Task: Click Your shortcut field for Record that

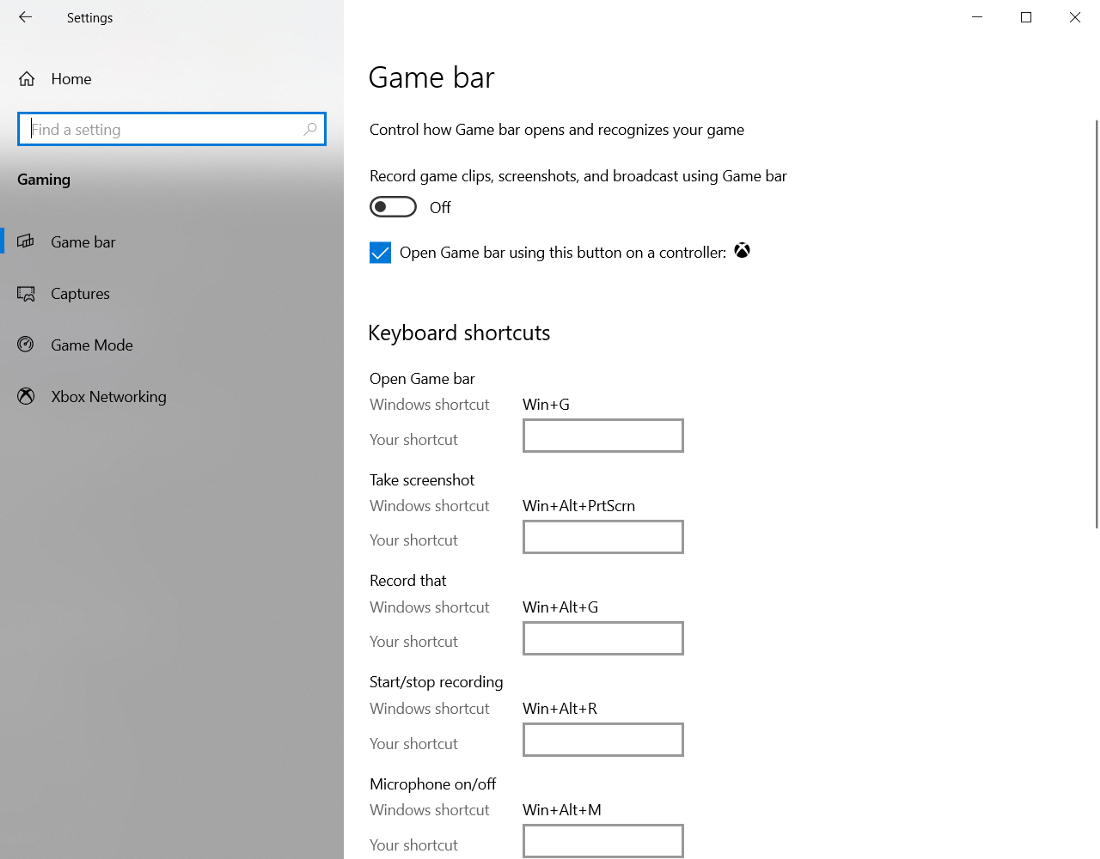Action: (x=603, y=638)
